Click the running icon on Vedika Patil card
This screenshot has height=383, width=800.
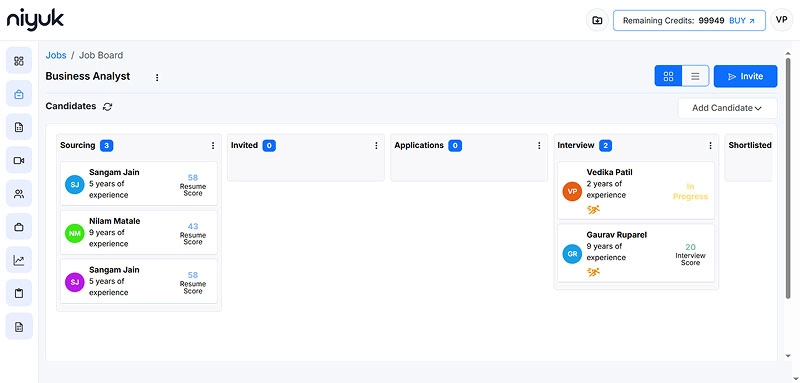point(593,210)
